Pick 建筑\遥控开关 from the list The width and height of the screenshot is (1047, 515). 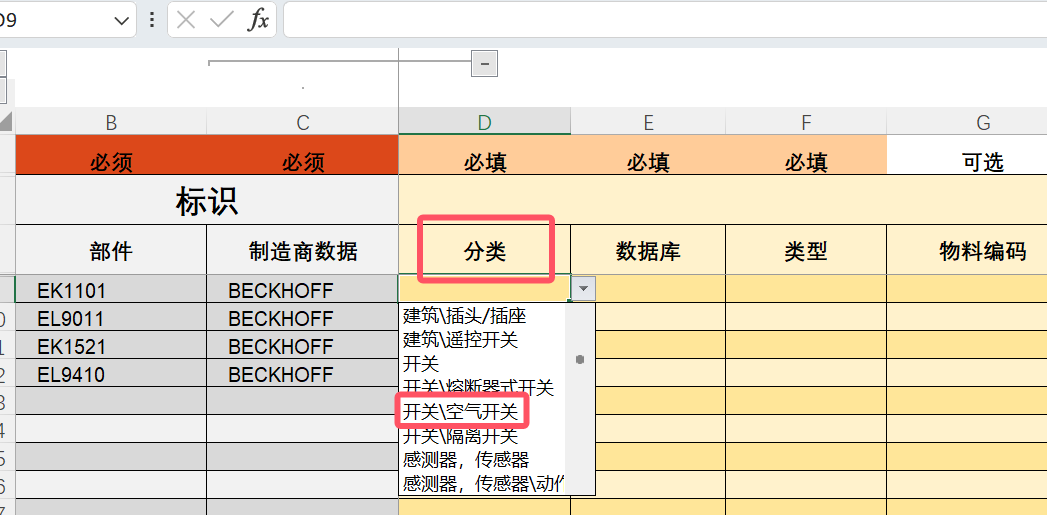460,340
